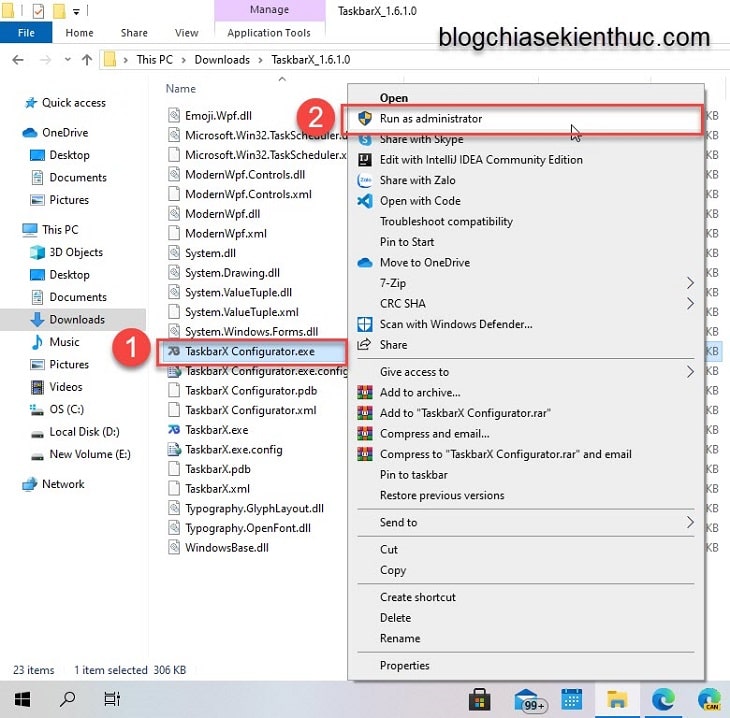This screenshot has height=718, width=730.
Task: Click the Skype icon in context menu
Action: tap(365, 139)
